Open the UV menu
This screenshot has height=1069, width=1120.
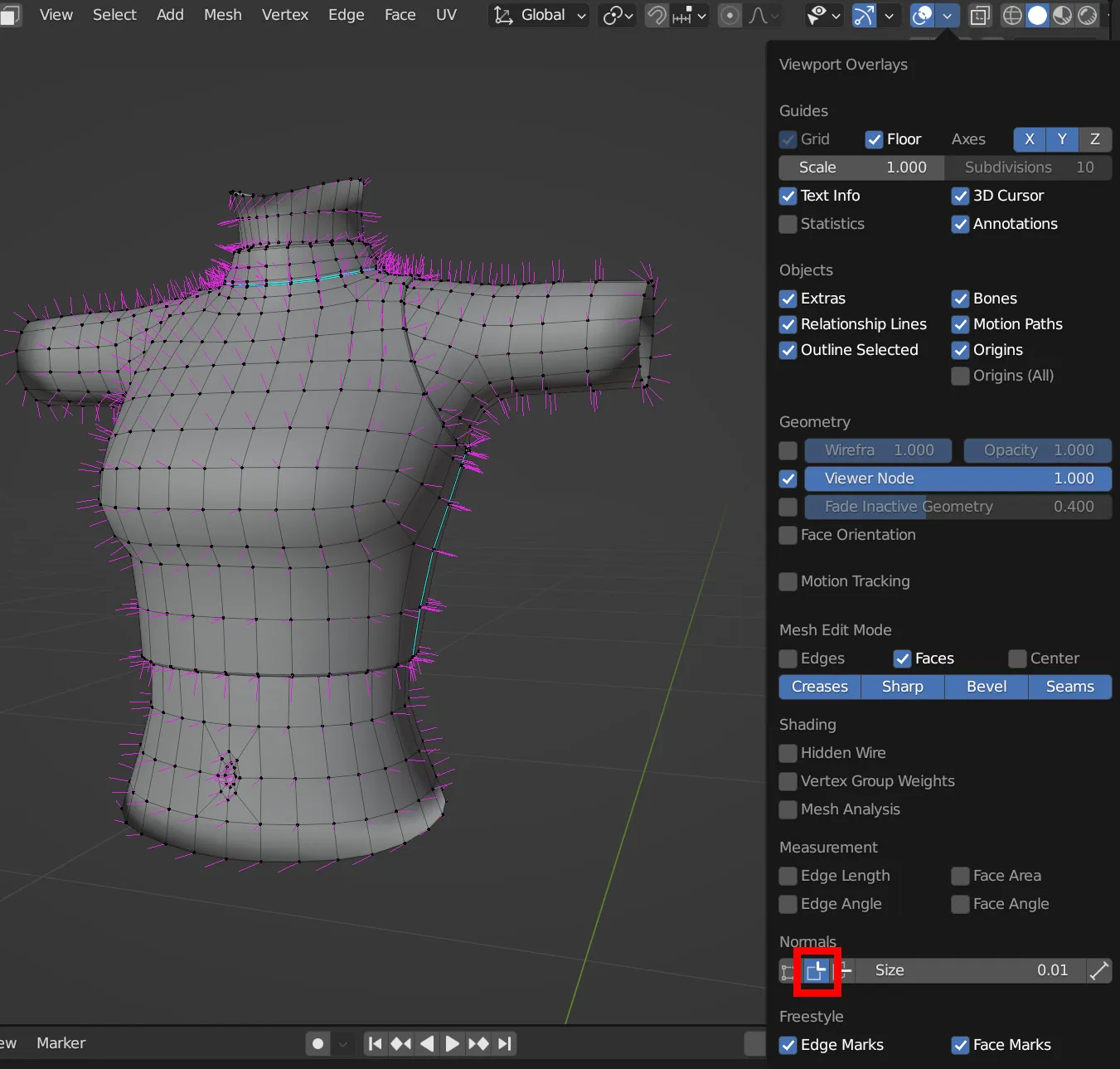(446, 15)
